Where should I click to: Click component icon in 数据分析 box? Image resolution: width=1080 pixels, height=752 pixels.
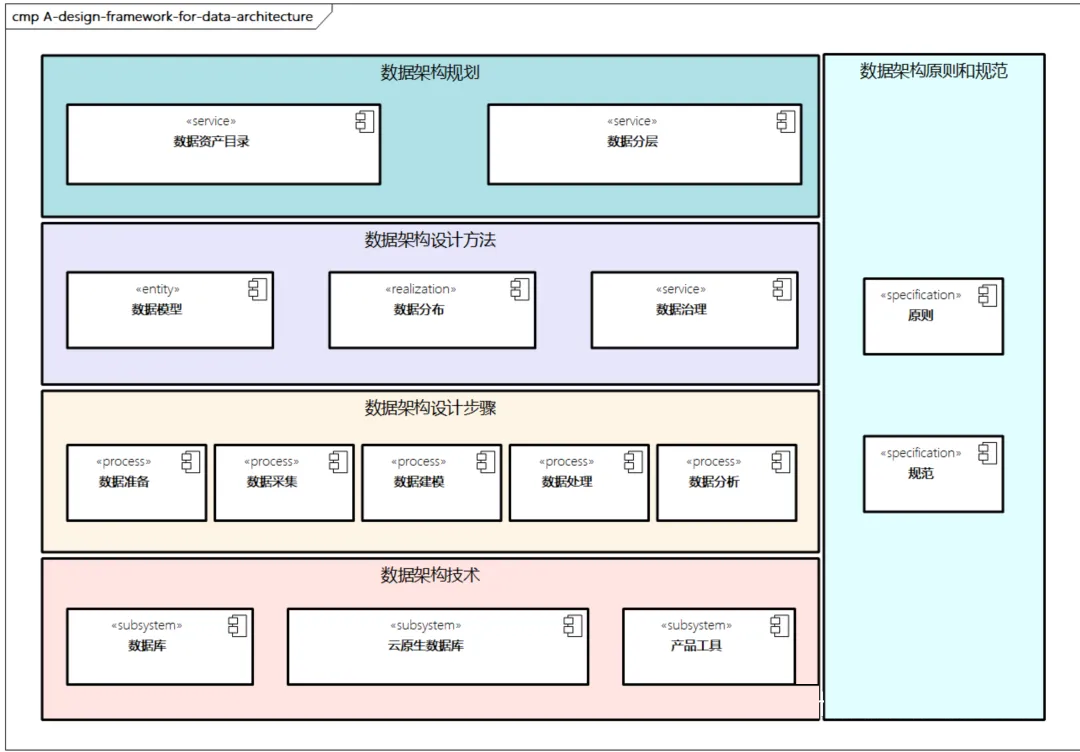[x=780, y=462]
